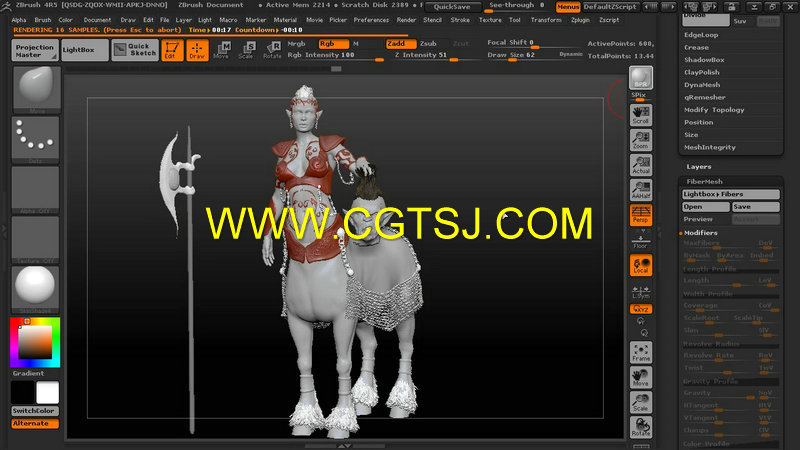Open the Document menu
The height and width of the screenshot is (450, 800).
[x=97, y=20]
